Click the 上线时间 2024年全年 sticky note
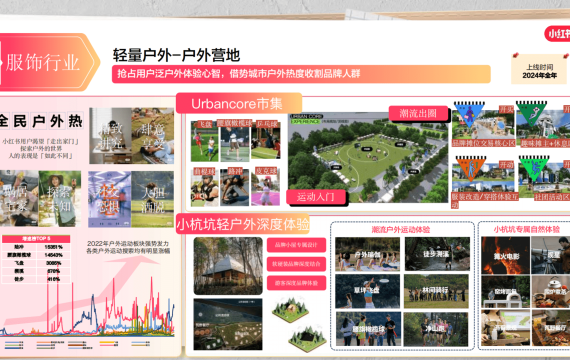The image size is (570, 360). (x=539, y=71)
